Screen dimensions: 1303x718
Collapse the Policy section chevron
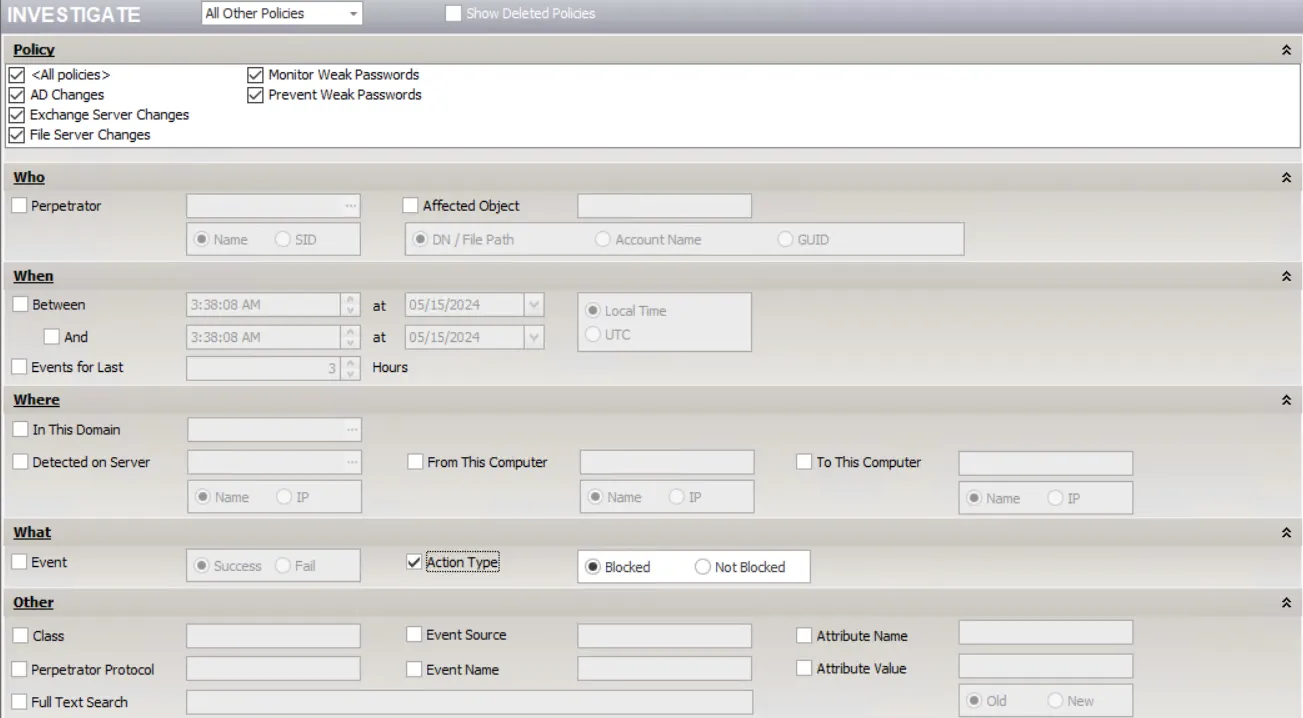pyautogui.click(x=1286, y=50)
